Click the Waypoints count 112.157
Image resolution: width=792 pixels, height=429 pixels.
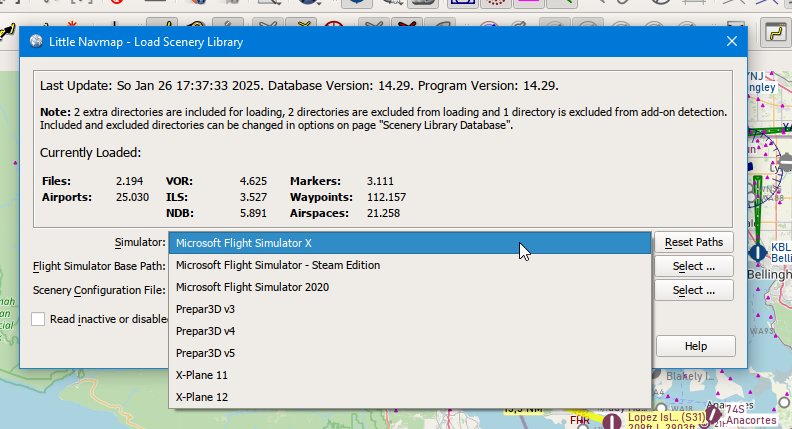(x=386, y=197)
